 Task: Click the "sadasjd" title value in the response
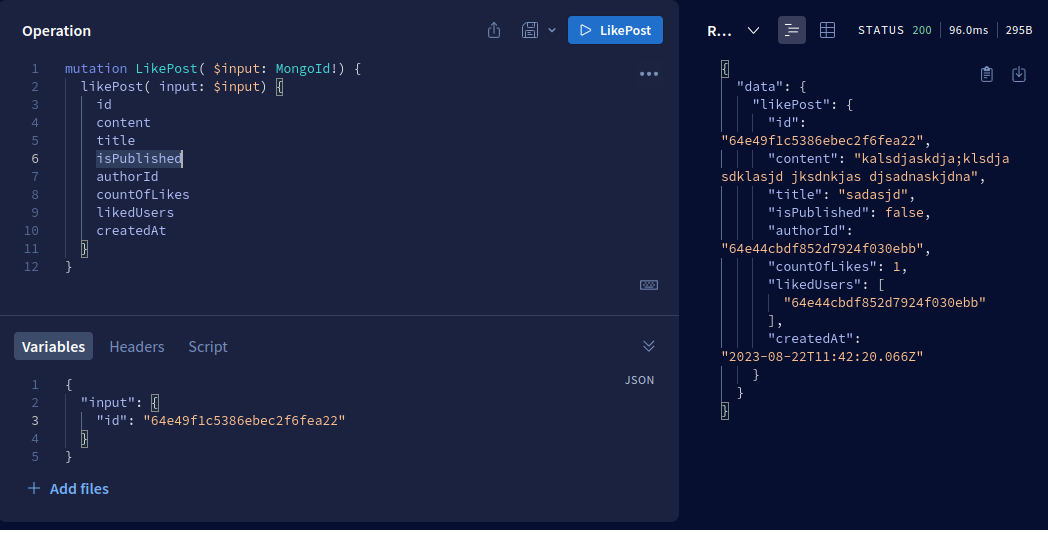(874, 195)
